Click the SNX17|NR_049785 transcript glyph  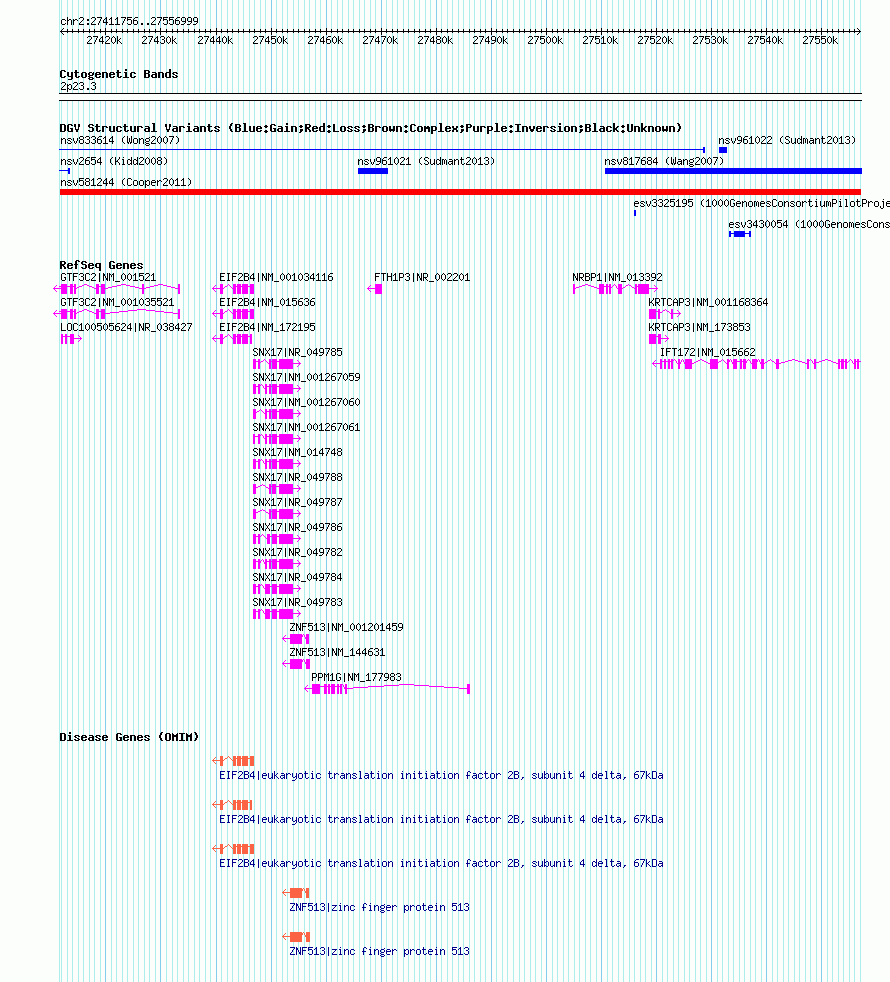pyautogui.click(x=276, y=364)
